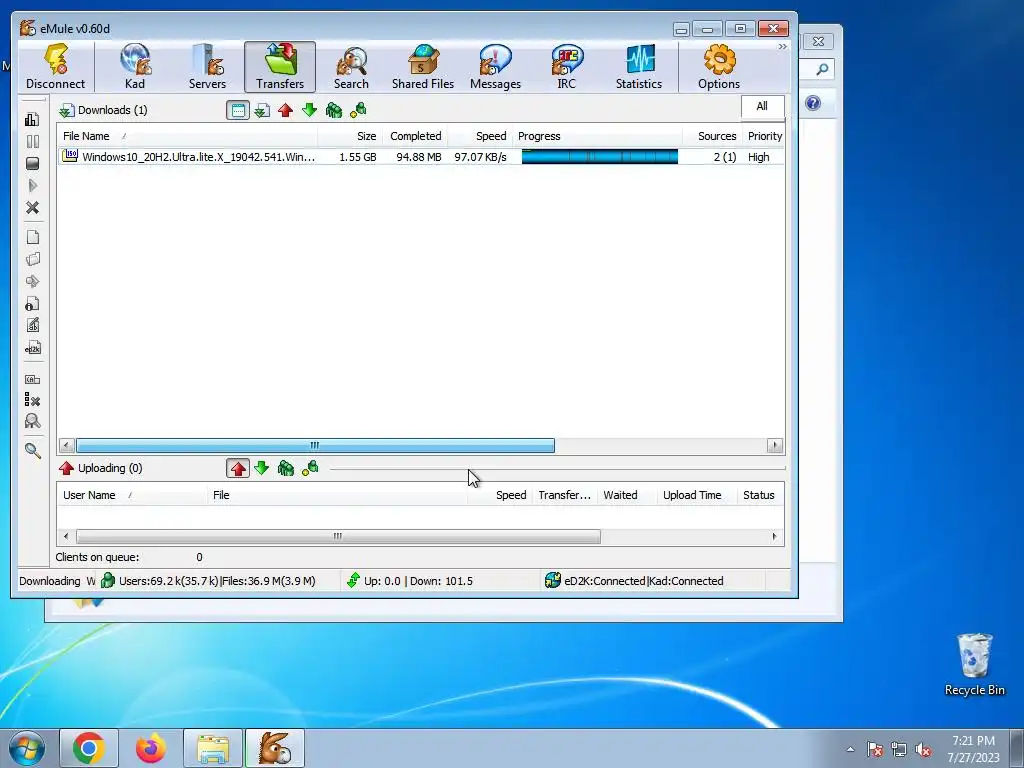The image size is (1024, 768).
Task: Sort downloads by Size column
Action: pos(350,136)
